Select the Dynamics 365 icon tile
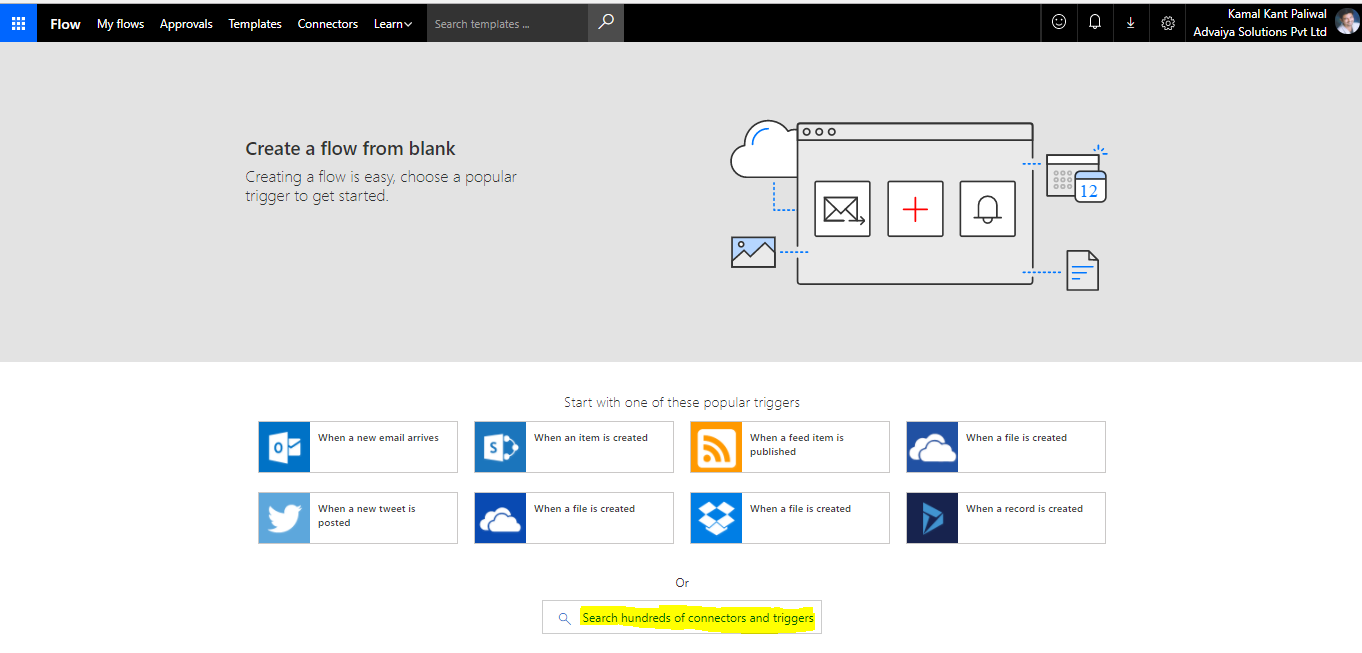This screenshot has width=1362, height=653. coord(932,518)
